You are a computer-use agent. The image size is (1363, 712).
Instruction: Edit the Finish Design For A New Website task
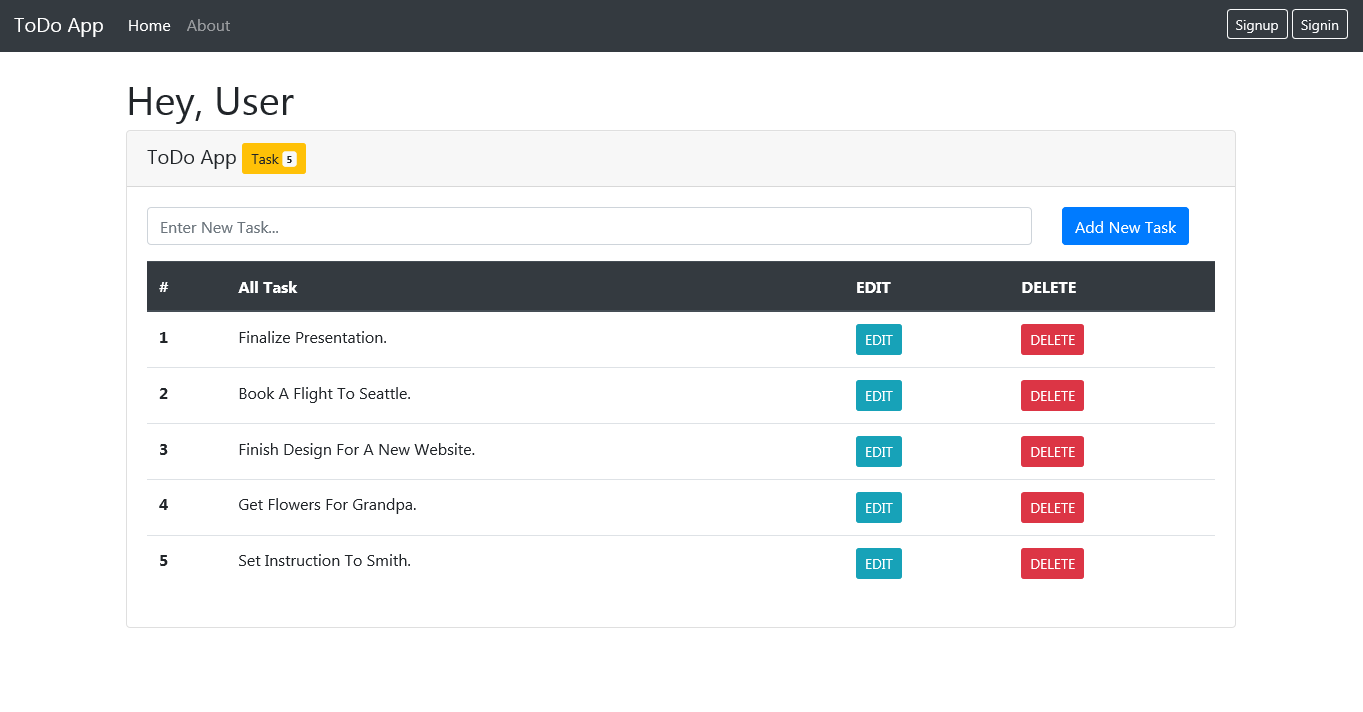(879, 452)
